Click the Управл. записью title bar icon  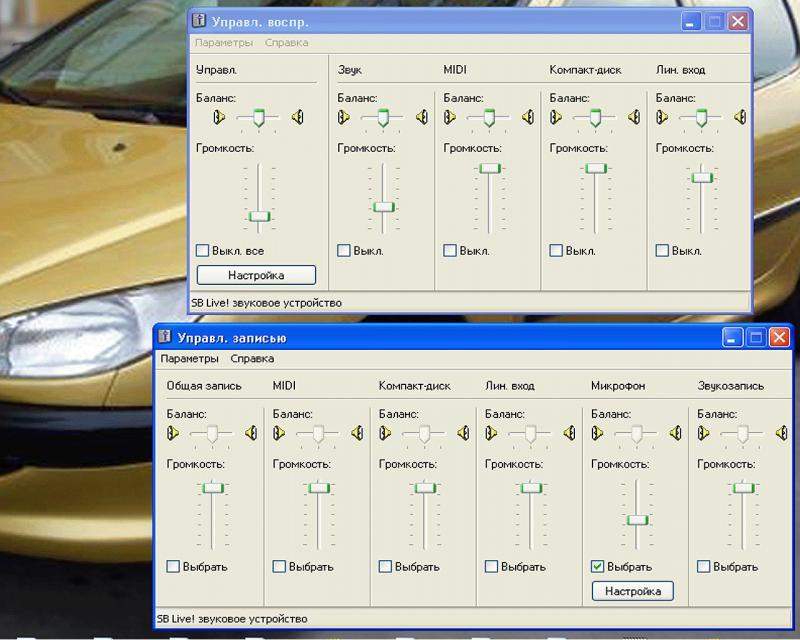[x=166, y=337]
